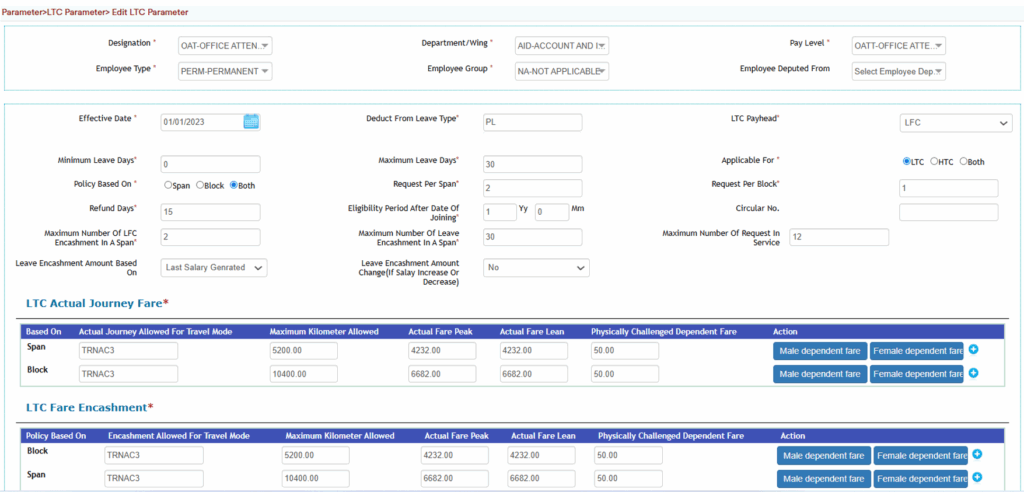Viewport: 1024px width, 492px height.
Task: Click plus icon in Span fare encashment row
Action: [977, 478]
